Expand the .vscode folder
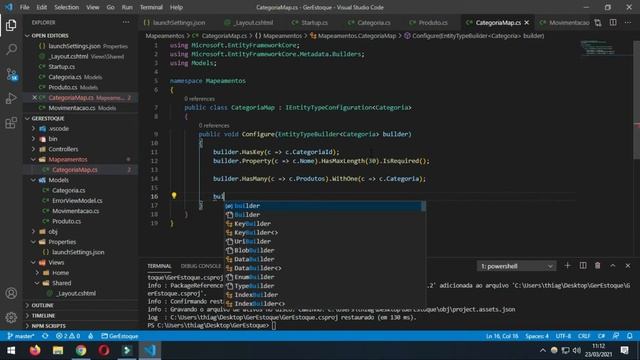 pos(58,129)
